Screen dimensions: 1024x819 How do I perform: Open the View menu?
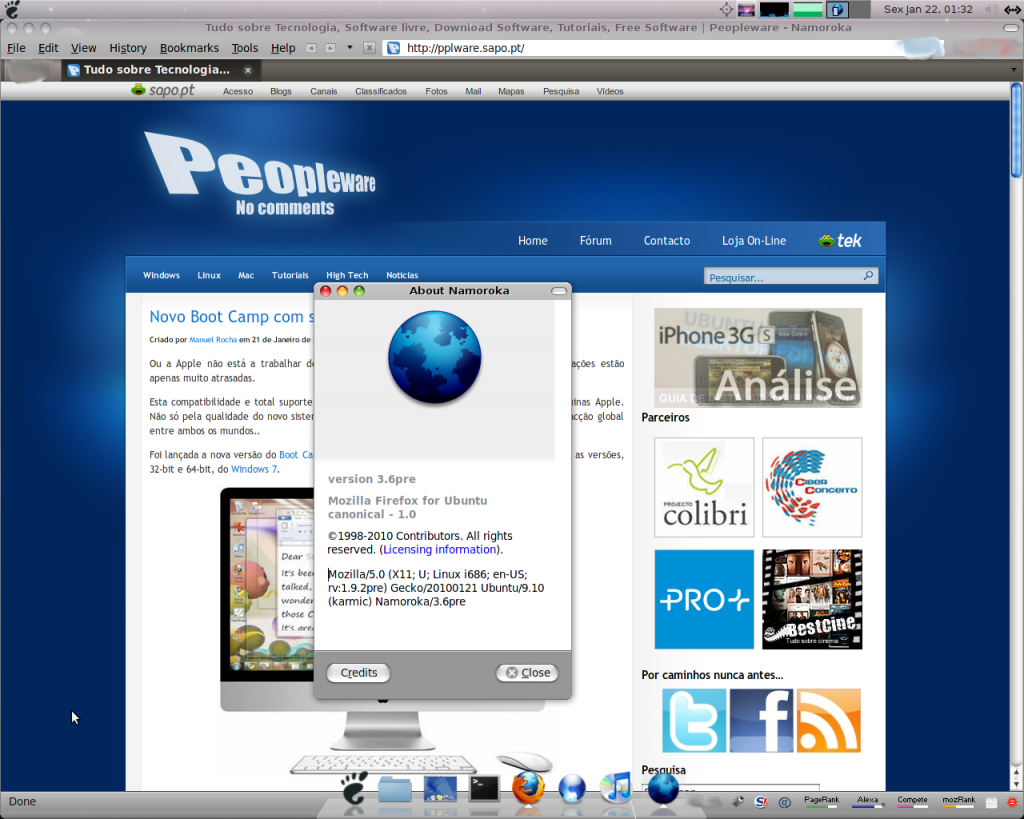tap(83, 48)
